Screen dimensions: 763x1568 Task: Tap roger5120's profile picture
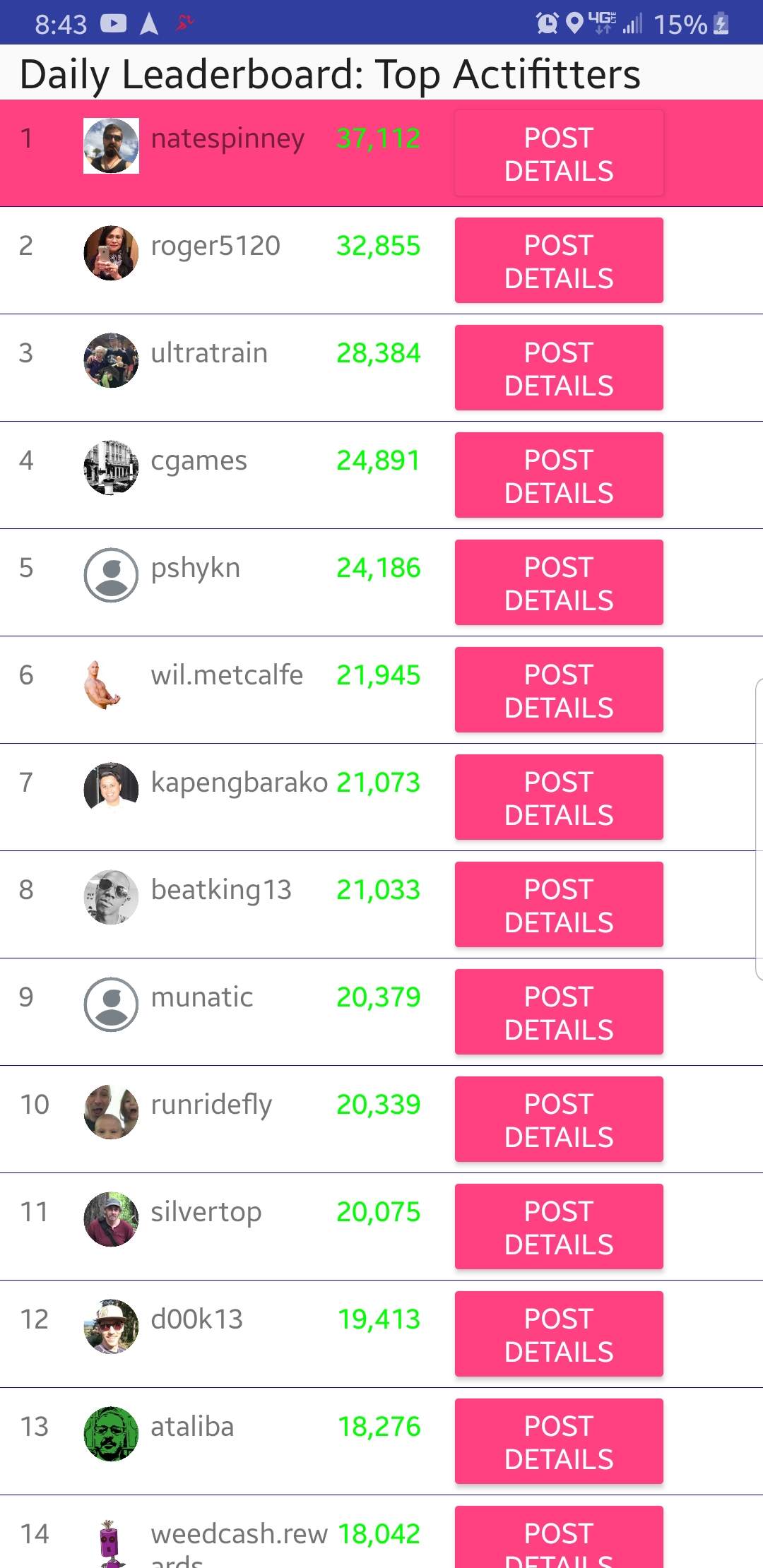click(x=111, y=253)
